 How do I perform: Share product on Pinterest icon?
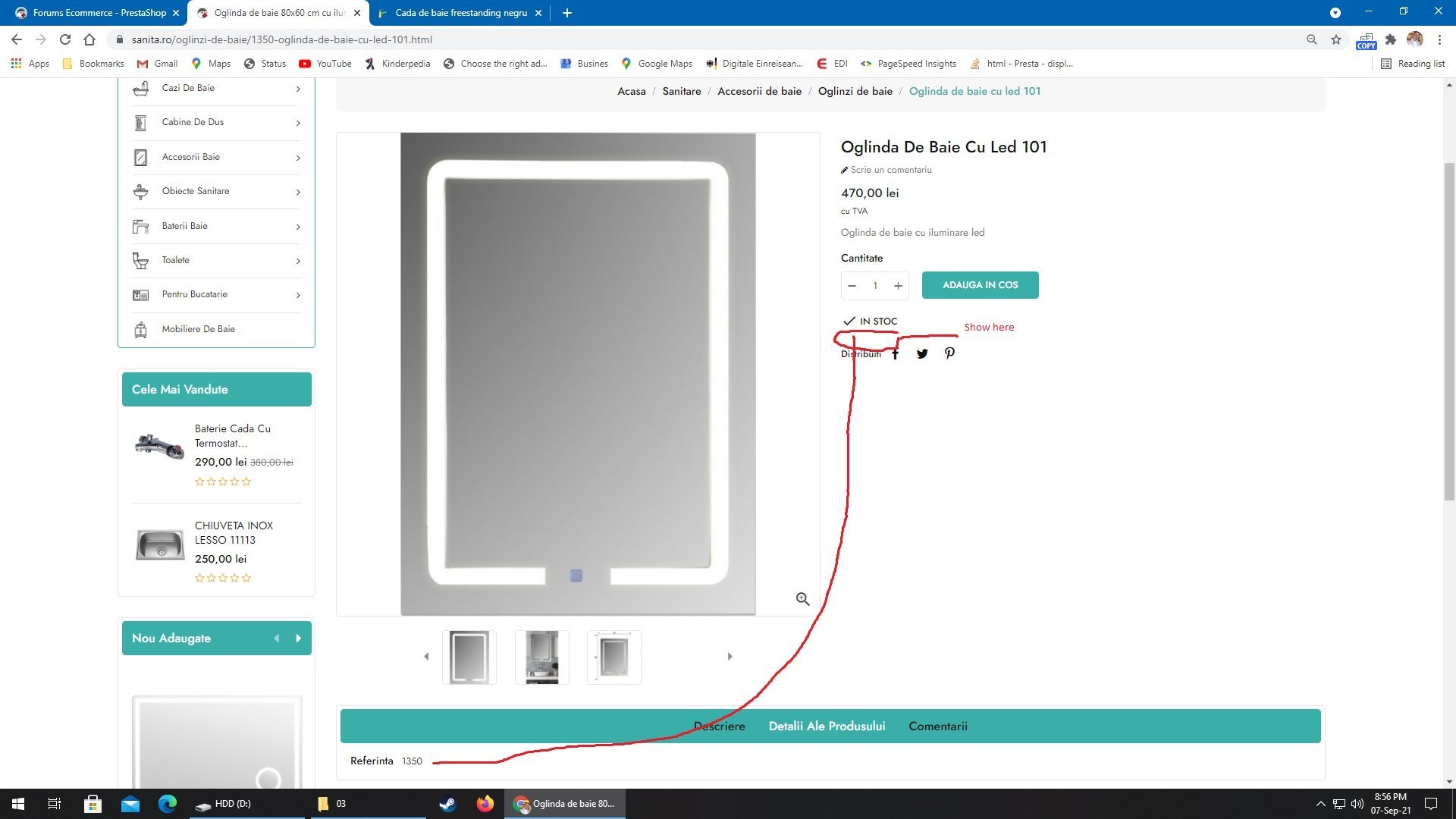949,353
